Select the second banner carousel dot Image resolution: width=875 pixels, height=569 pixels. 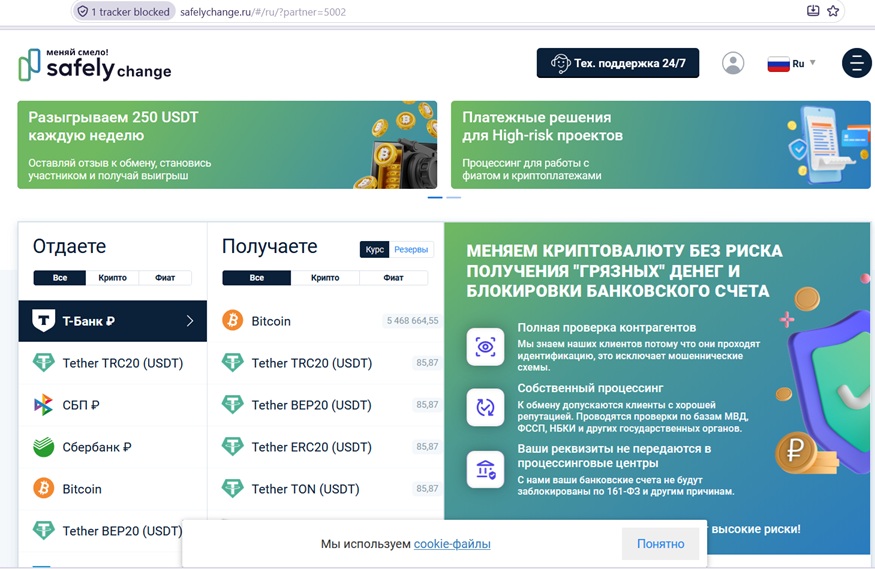tap(454, 197)
